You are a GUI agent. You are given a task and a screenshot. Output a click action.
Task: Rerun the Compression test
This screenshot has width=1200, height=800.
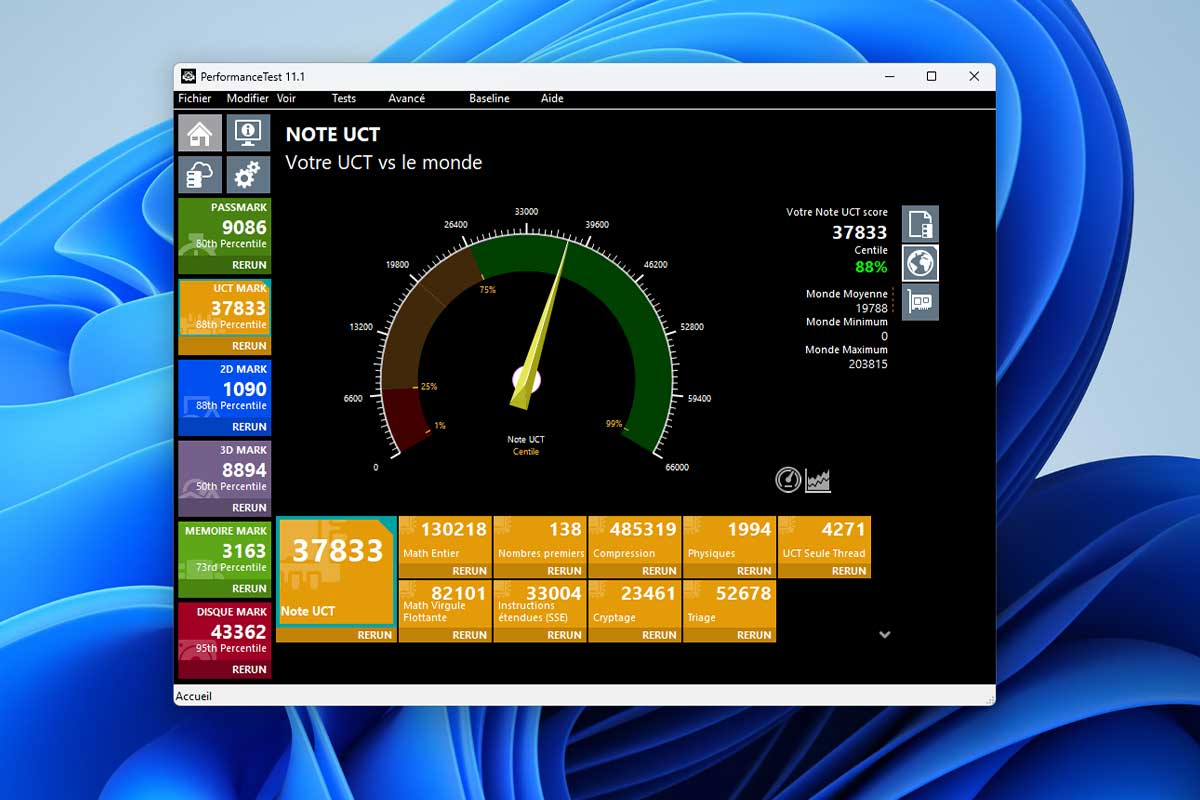pyautogui.click(x=659, y=571)
